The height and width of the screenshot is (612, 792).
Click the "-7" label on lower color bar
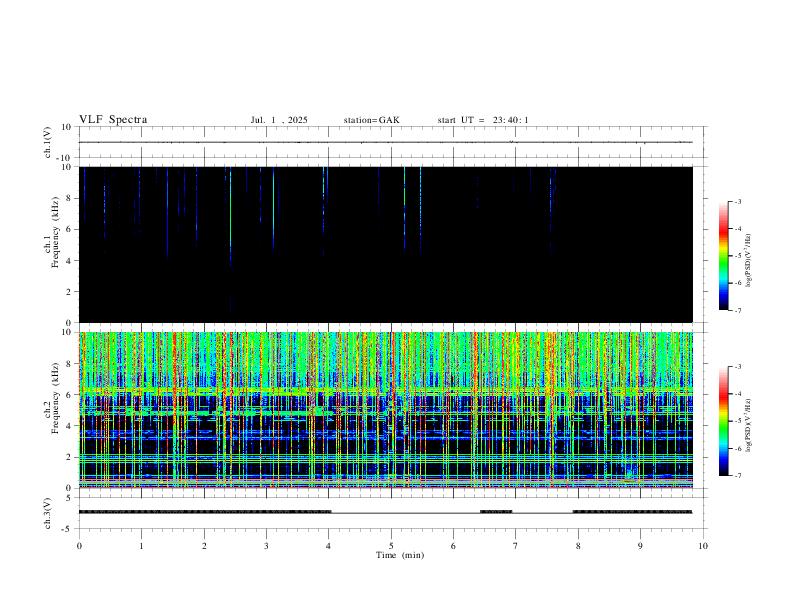click(738, 475)
